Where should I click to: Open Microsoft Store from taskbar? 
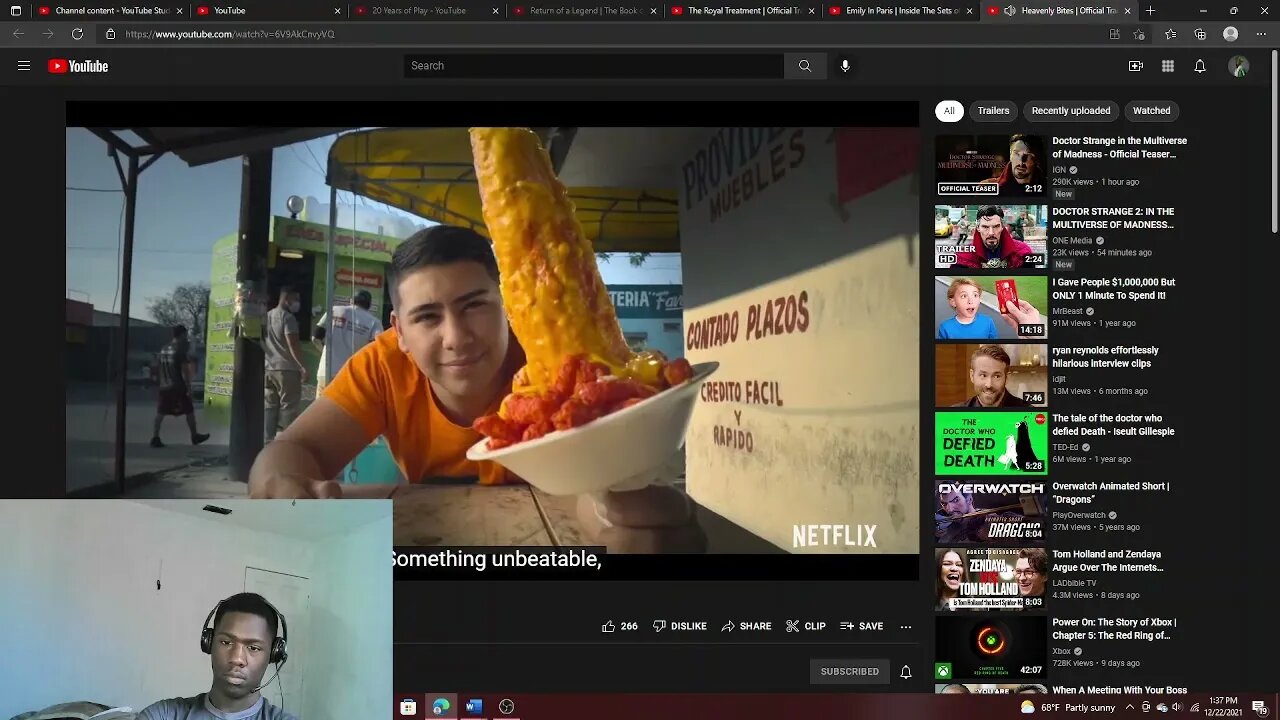click(x=408, y=707)
